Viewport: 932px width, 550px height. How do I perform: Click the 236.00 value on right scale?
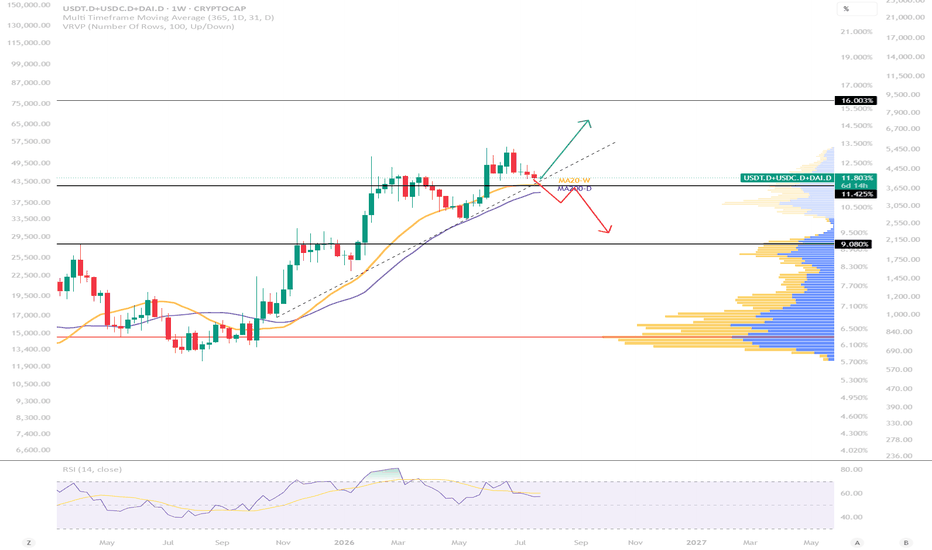pos(899,456)
